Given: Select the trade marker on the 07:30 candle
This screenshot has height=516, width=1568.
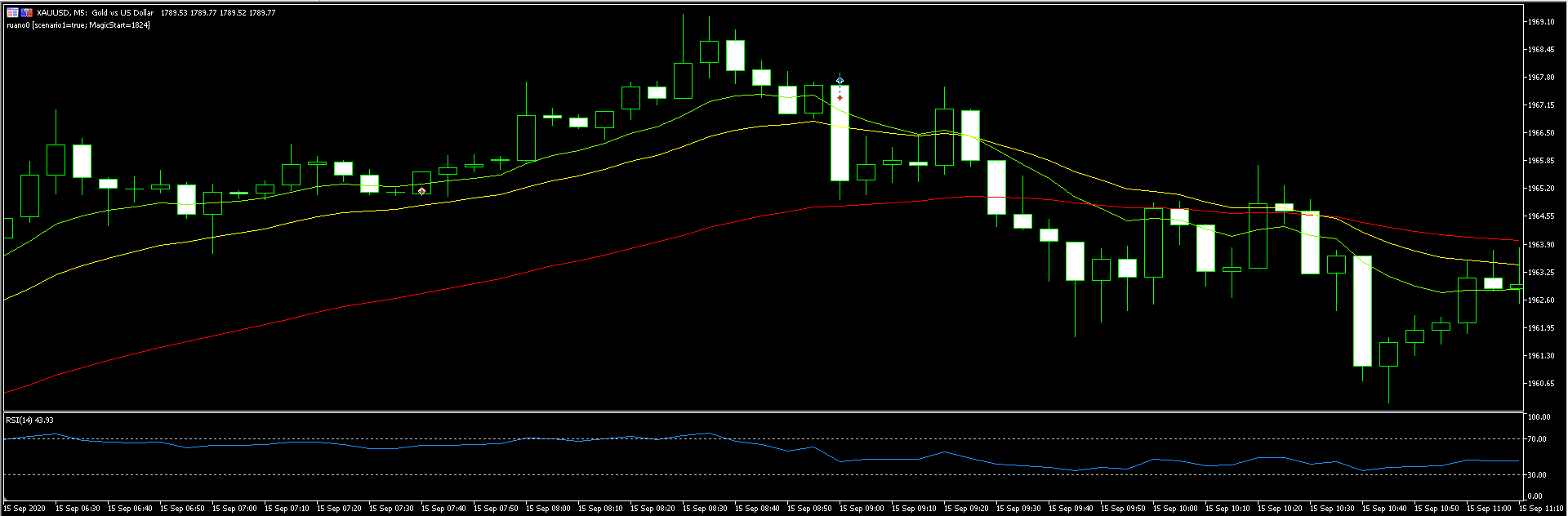Looking at the screenshot, I should point(421,191).
